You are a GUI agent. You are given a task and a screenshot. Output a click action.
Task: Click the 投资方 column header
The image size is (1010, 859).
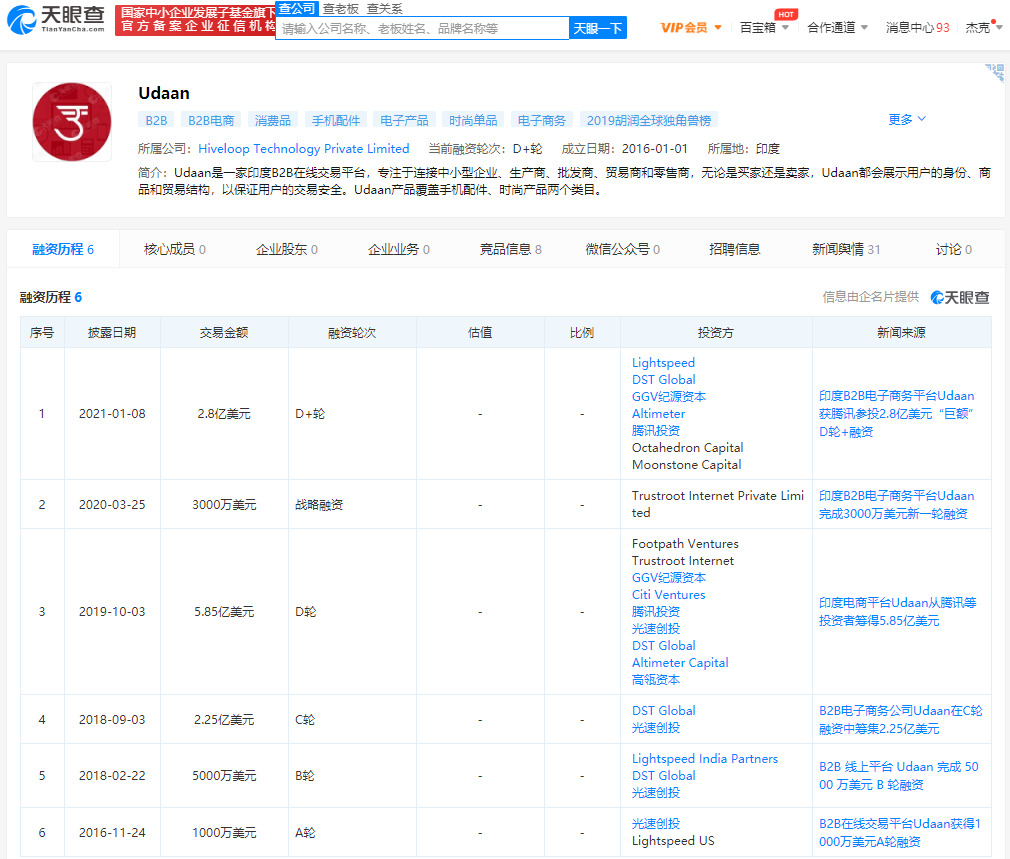click(x=716, y=332)
